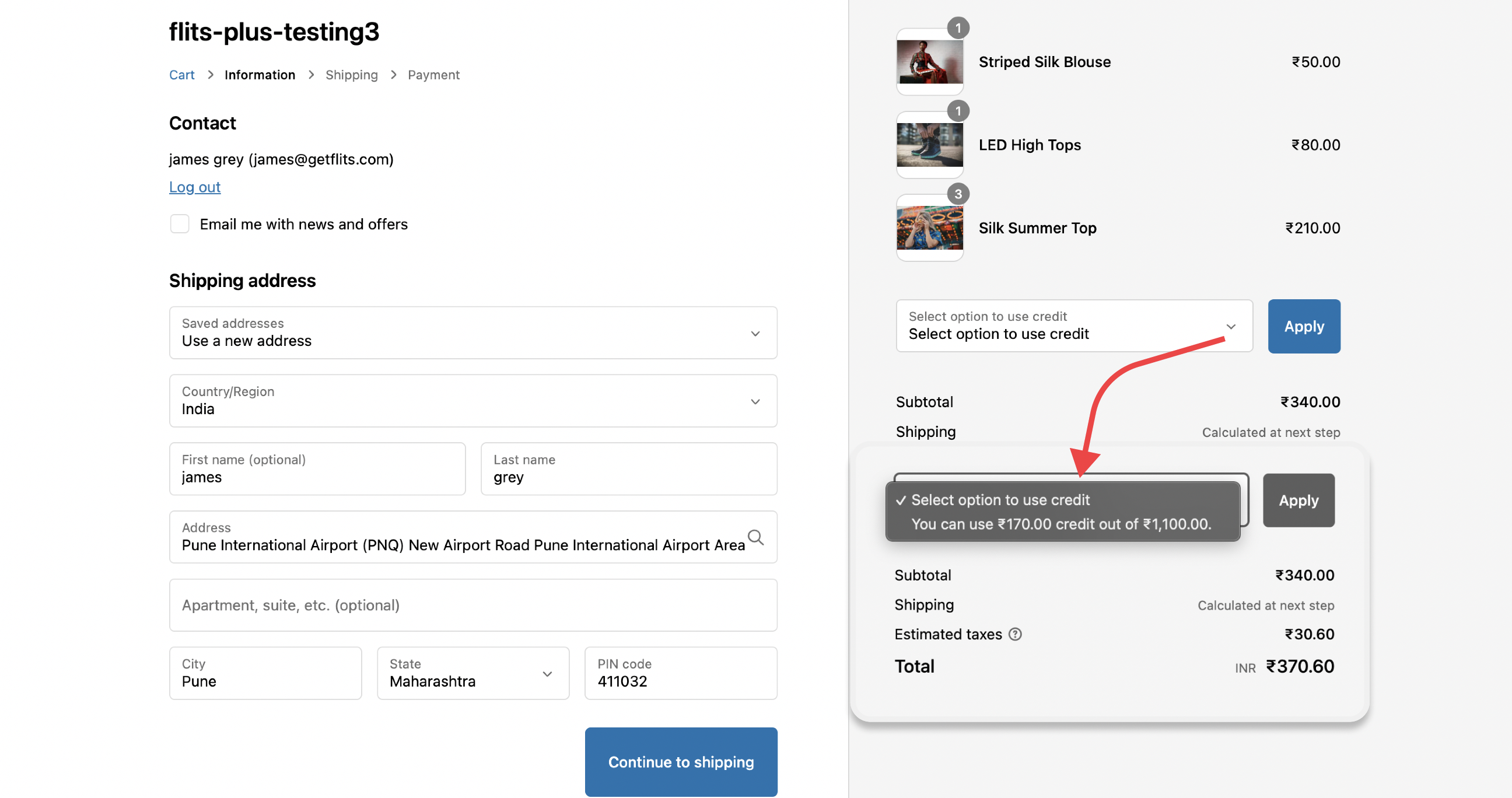Click the Striped Silk Blouse thumbnail

(x=929, y=62)
